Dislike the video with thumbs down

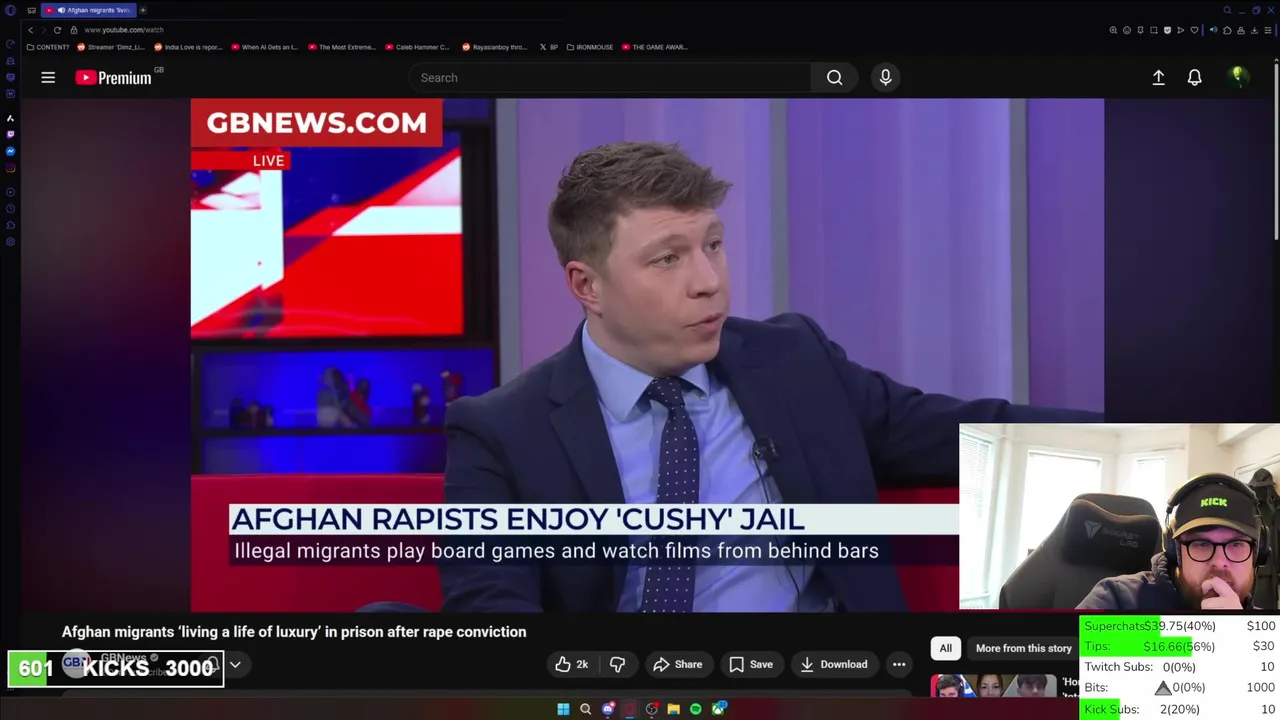[617, 664]
